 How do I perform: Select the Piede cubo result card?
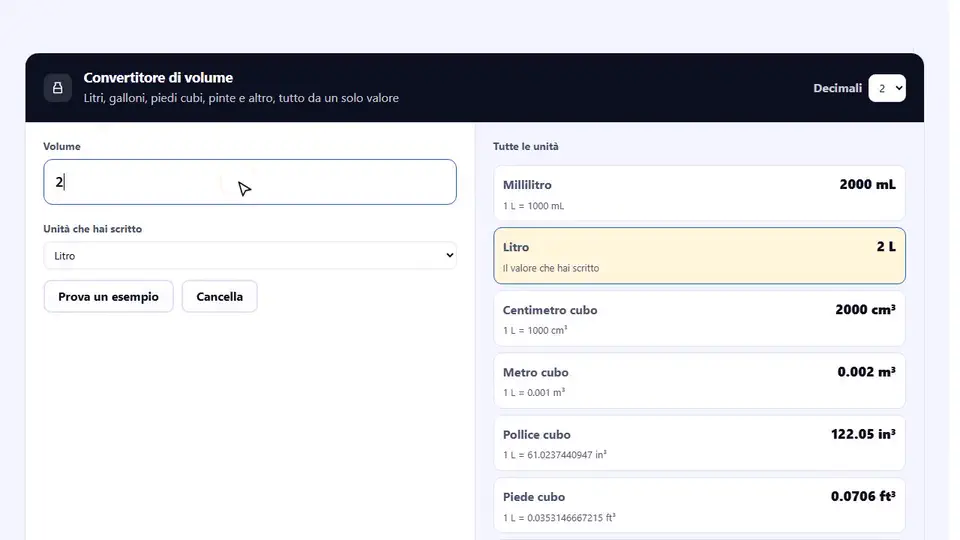[699, 505]
